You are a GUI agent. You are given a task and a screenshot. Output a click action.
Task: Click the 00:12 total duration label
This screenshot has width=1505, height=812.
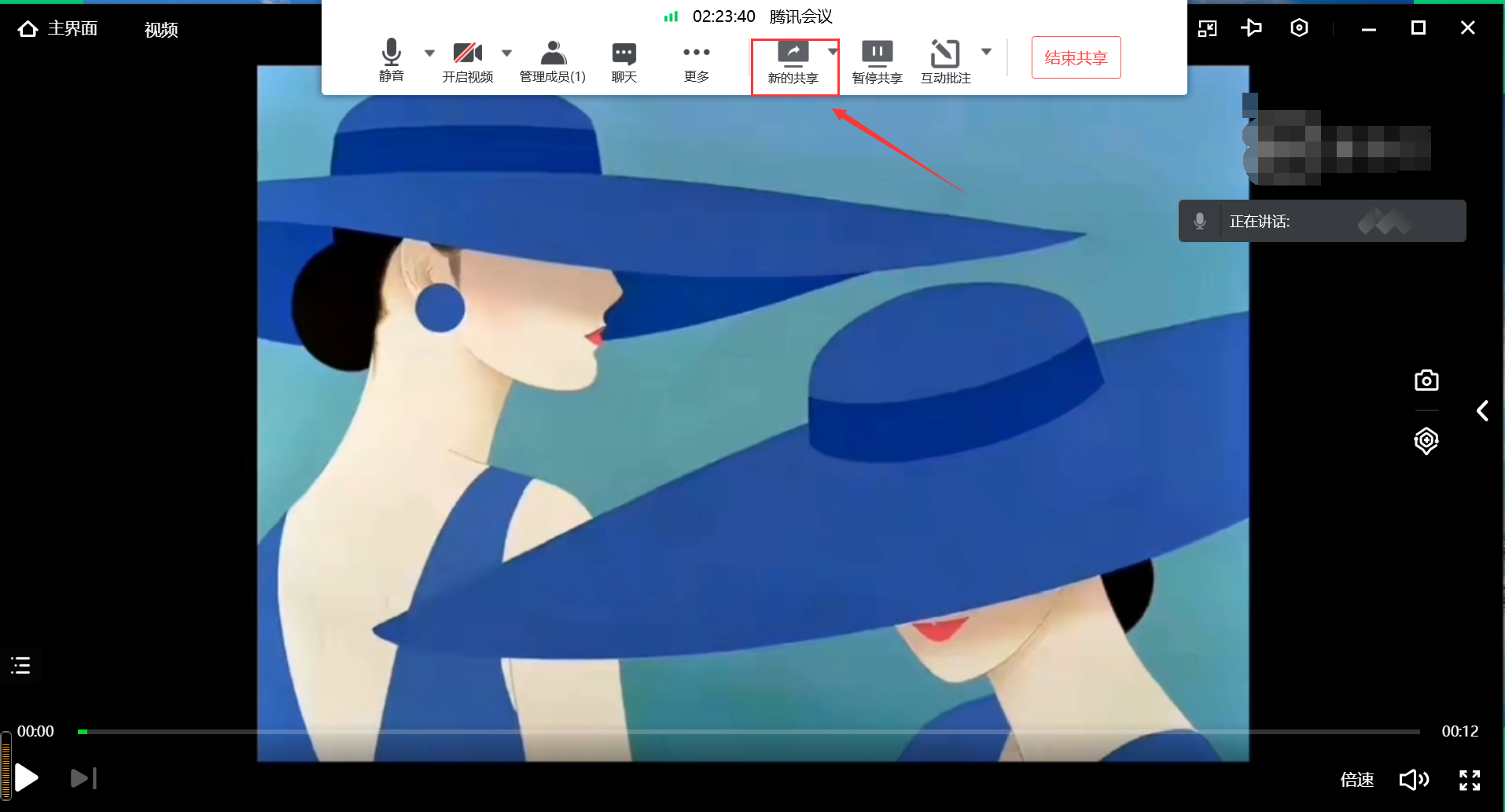tap(1459, 731)
